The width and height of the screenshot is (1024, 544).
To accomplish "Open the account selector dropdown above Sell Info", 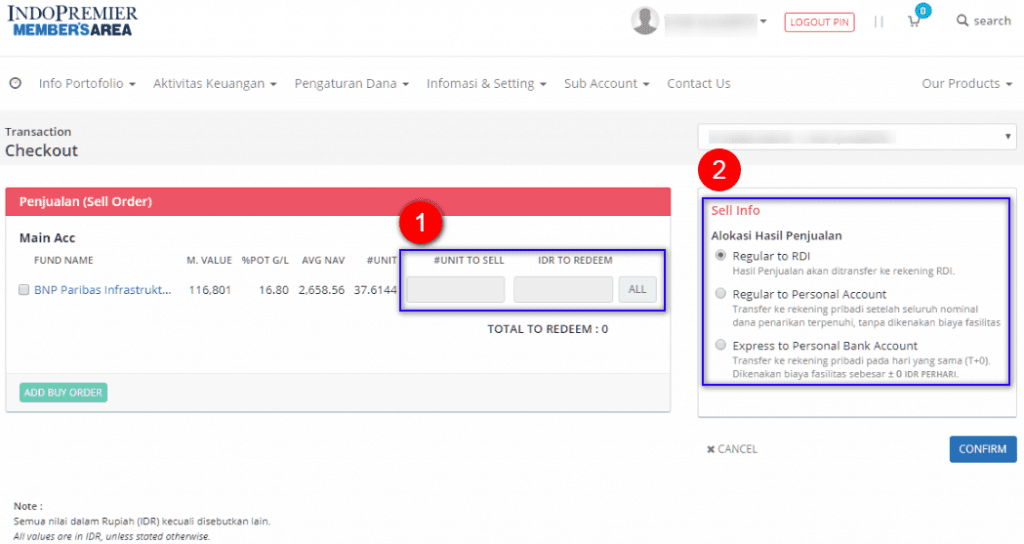I will 857,136.
